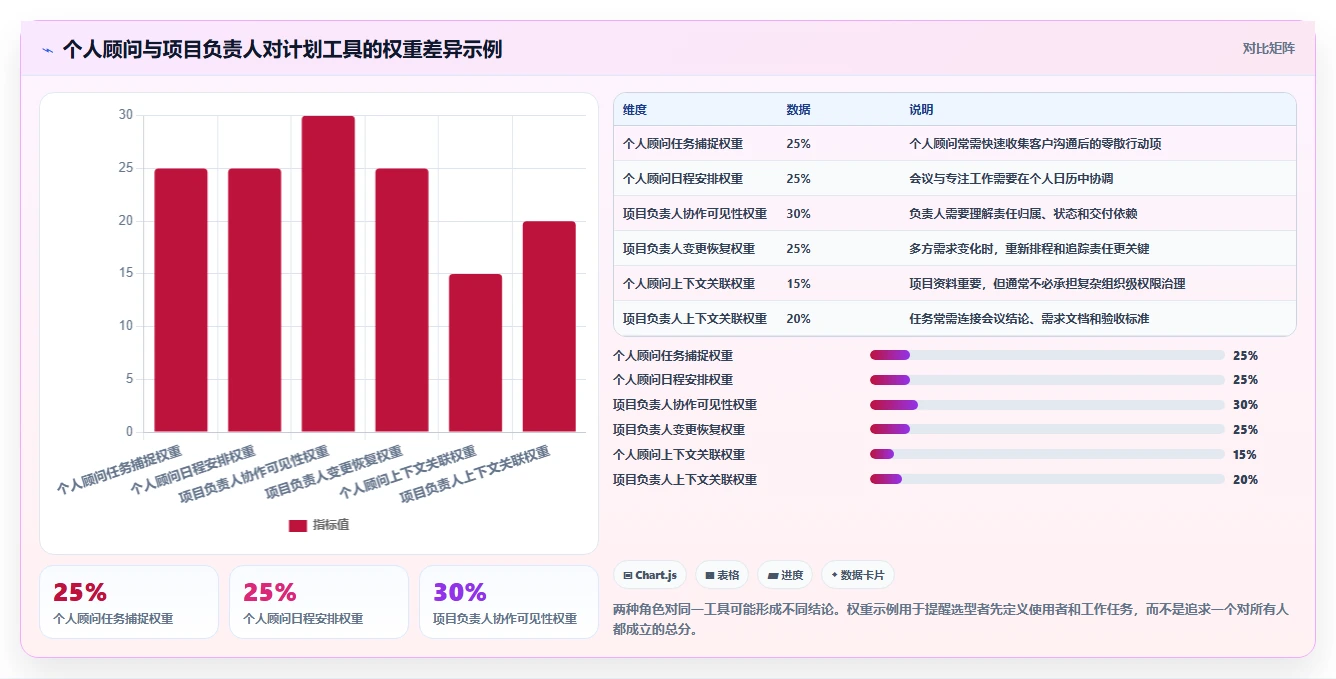Select the 项目负责人上下文关联权重 cell in the table
The image size is (1336, 679).
pos(695,319)
